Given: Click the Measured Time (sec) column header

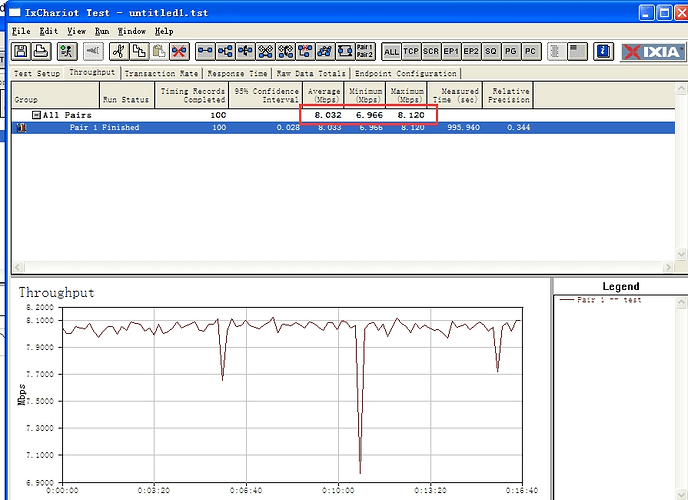Looking at the screenshot, I should pos(455,95).
